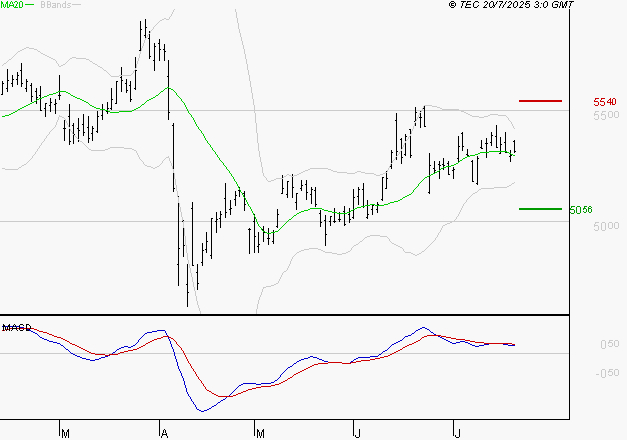Click the 5056 green price label
The image size is (627, 440).
(581, 210)
